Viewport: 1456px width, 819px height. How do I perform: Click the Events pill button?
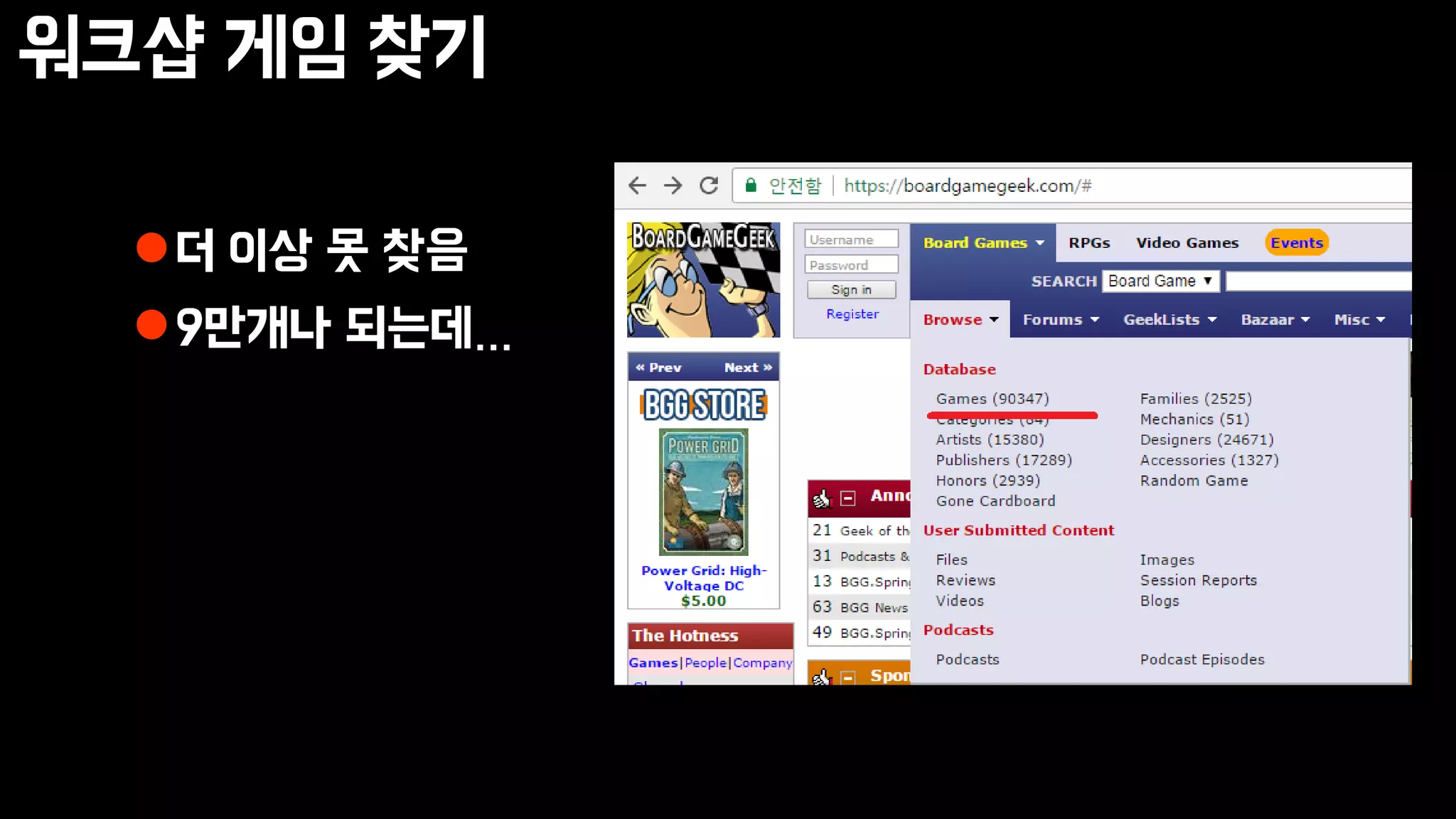click(x=1296, y=243)
